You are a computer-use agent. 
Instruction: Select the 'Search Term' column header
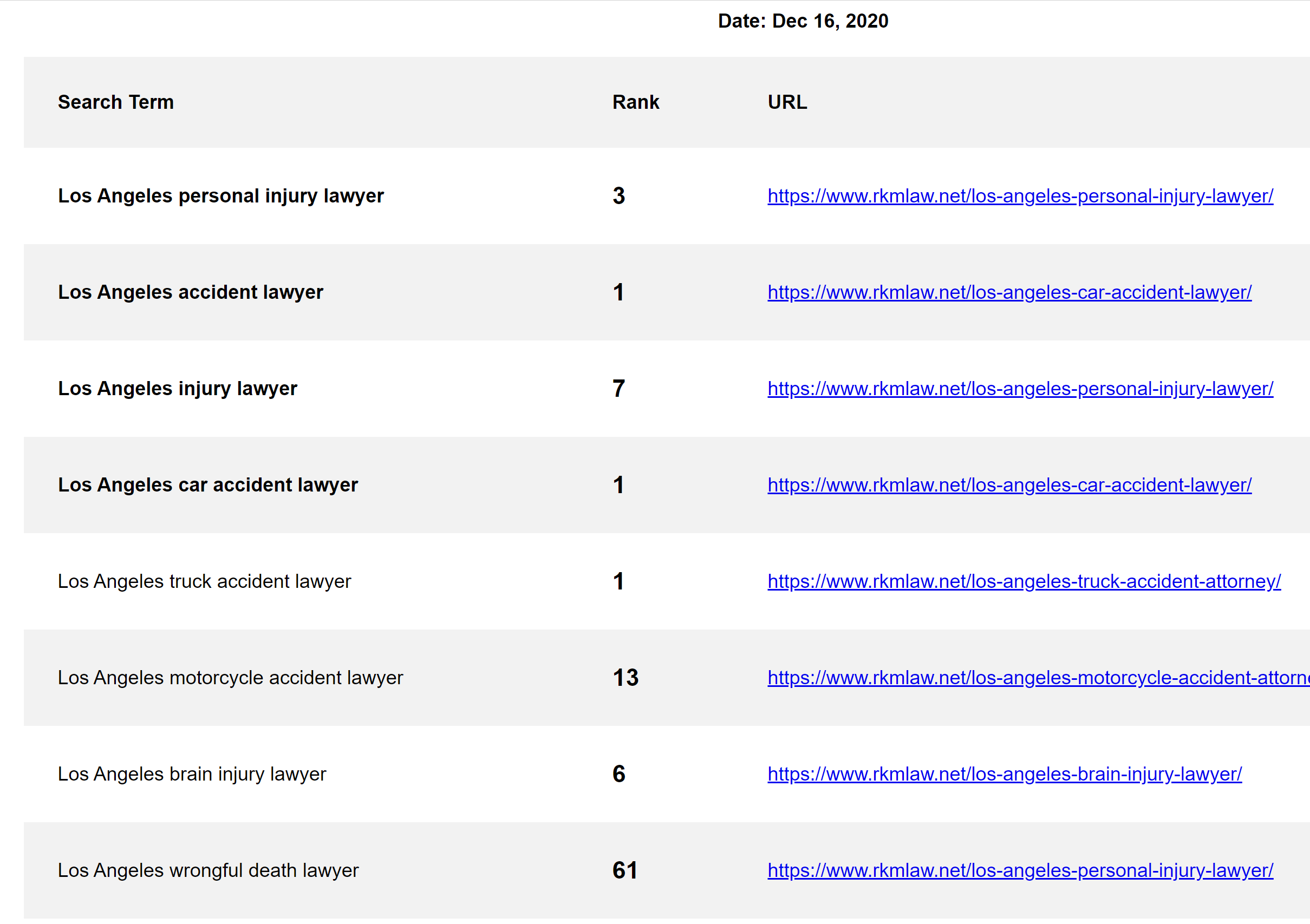pyautogui.click(x=116, y=102)
